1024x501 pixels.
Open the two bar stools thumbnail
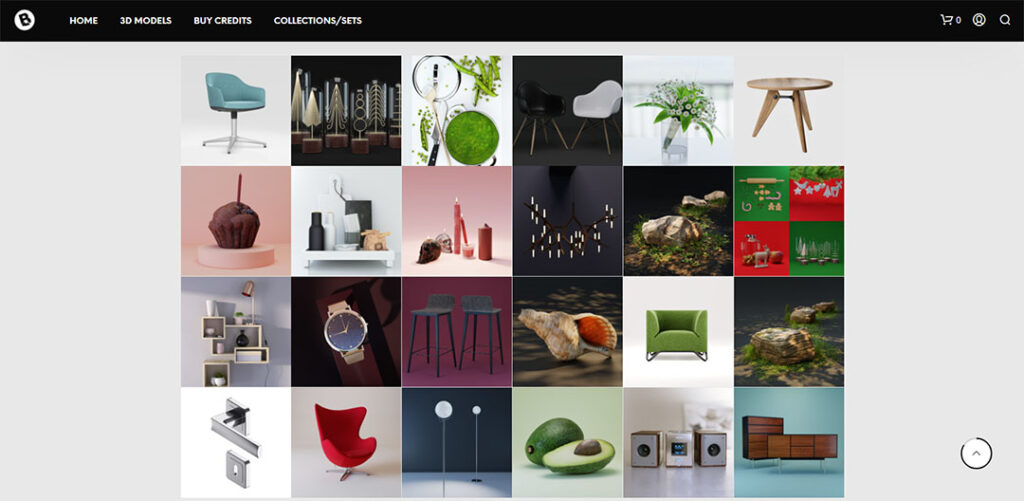point(457,332)
